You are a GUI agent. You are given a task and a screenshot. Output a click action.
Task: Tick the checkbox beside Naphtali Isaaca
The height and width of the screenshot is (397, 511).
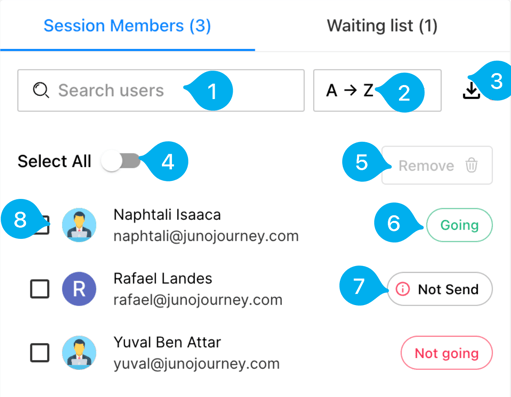(x=42, y=225)
